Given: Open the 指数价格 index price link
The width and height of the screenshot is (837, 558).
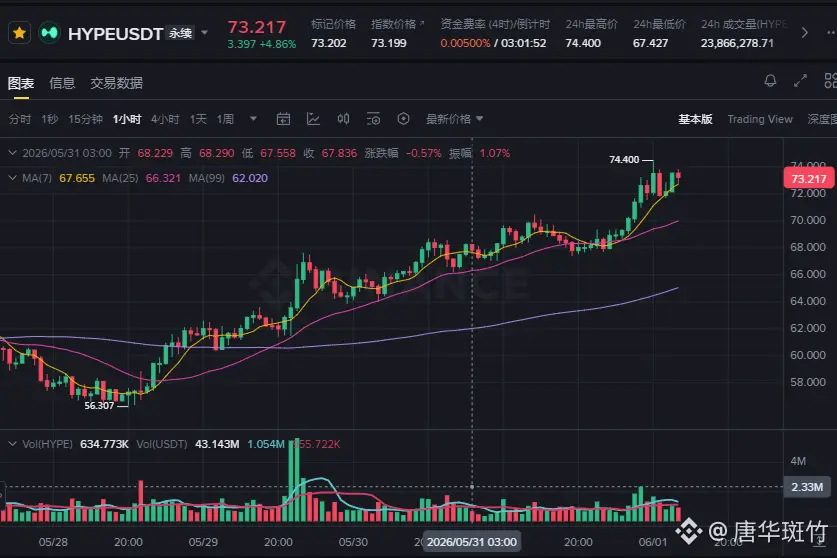Looking at the screenshot, I should [397, 24].
